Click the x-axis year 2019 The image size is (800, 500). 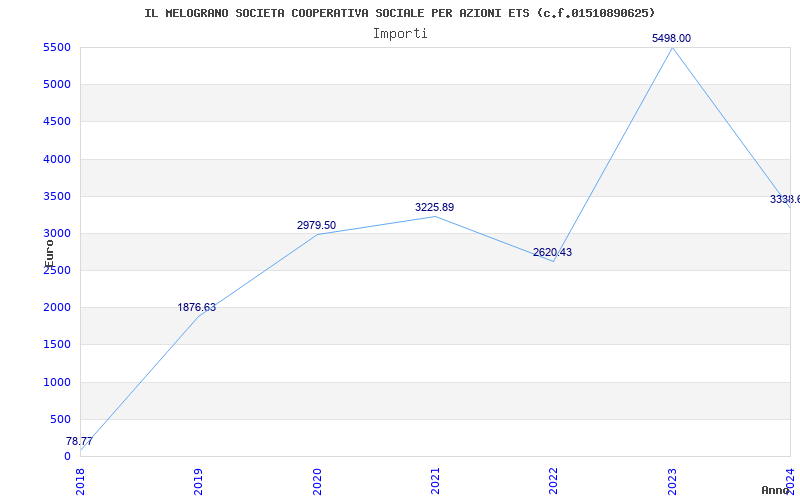click(198, 482)
